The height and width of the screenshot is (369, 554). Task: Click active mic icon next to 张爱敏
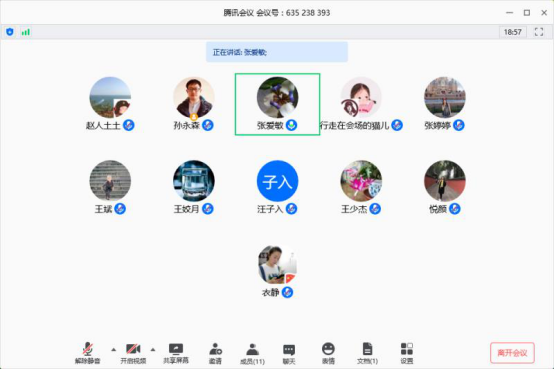point(291,125)
